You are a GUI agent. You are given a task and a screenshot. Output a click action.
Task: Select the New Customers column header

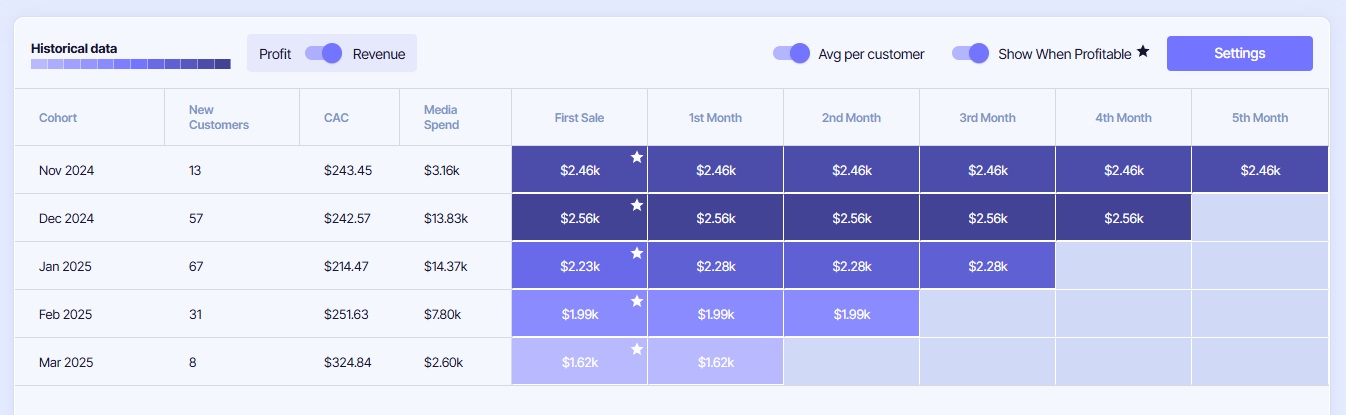tap(219, 118)
